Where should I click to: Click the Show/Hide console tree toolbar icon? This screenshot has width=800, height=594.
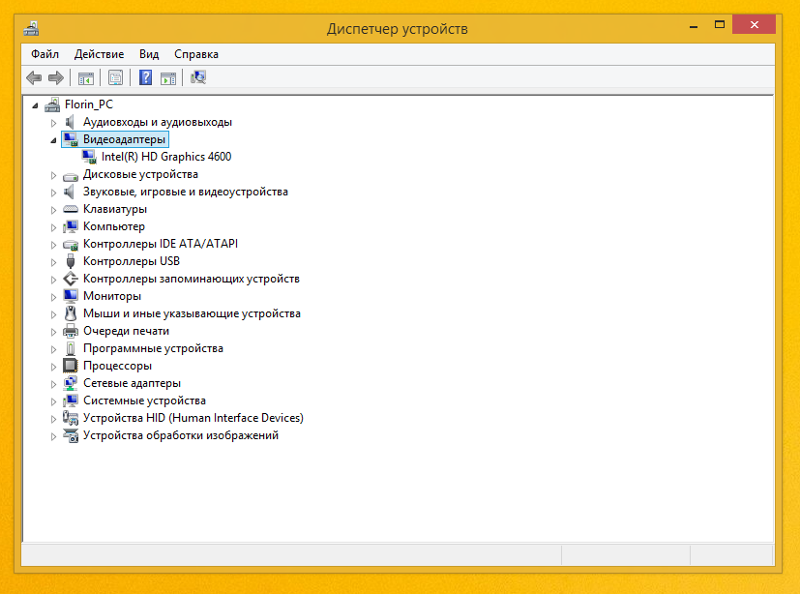tap(86, 78)
